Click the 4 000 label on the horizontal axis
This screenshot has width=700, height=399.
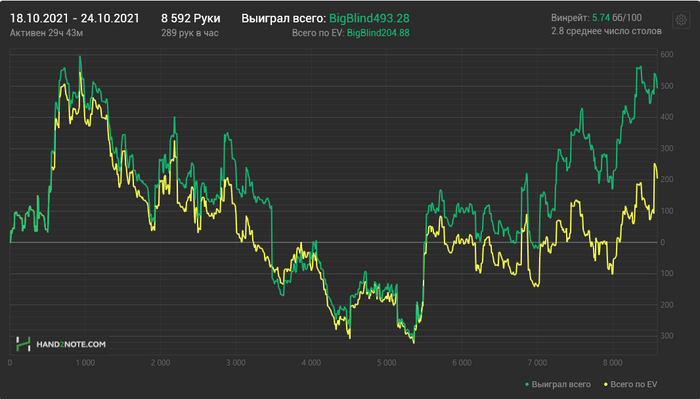[x=311, y=363]
